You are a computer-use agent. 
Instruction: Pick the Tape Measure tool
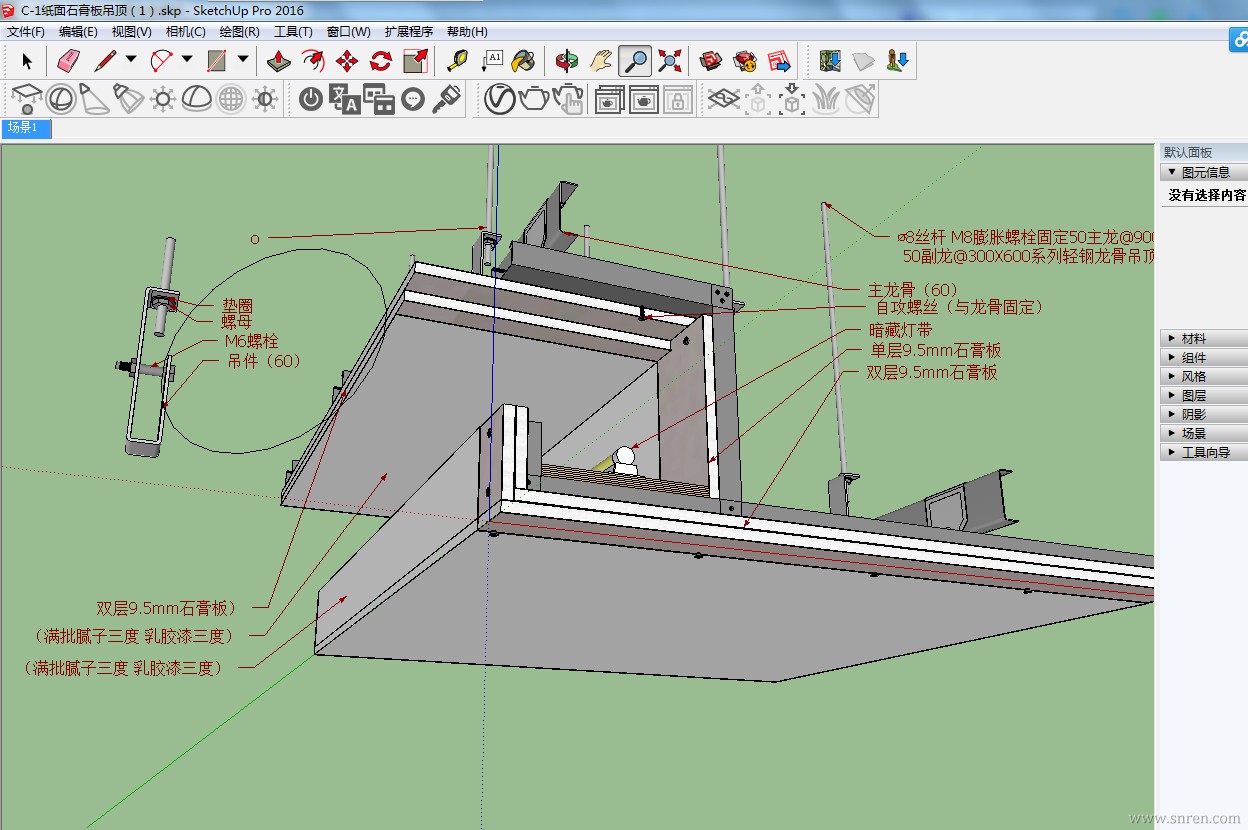457,61
